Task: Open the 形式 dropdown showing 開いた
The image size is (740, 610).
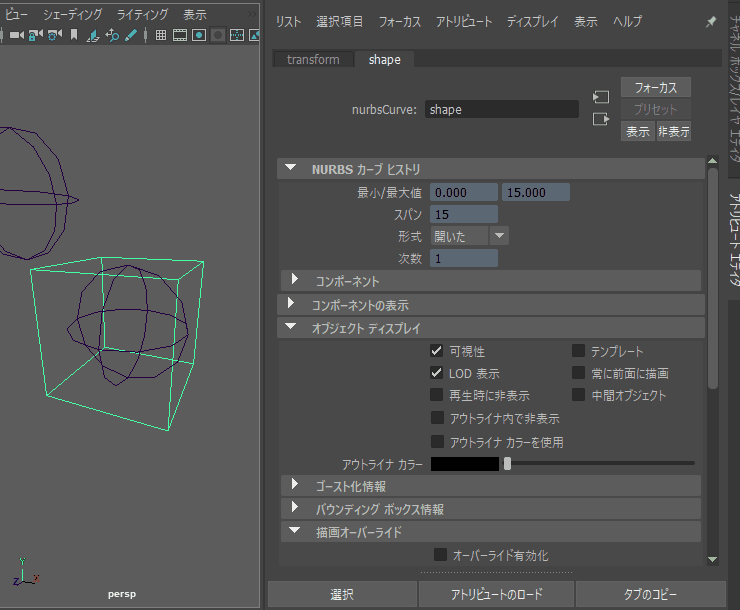Action: (x=469, y=236)
